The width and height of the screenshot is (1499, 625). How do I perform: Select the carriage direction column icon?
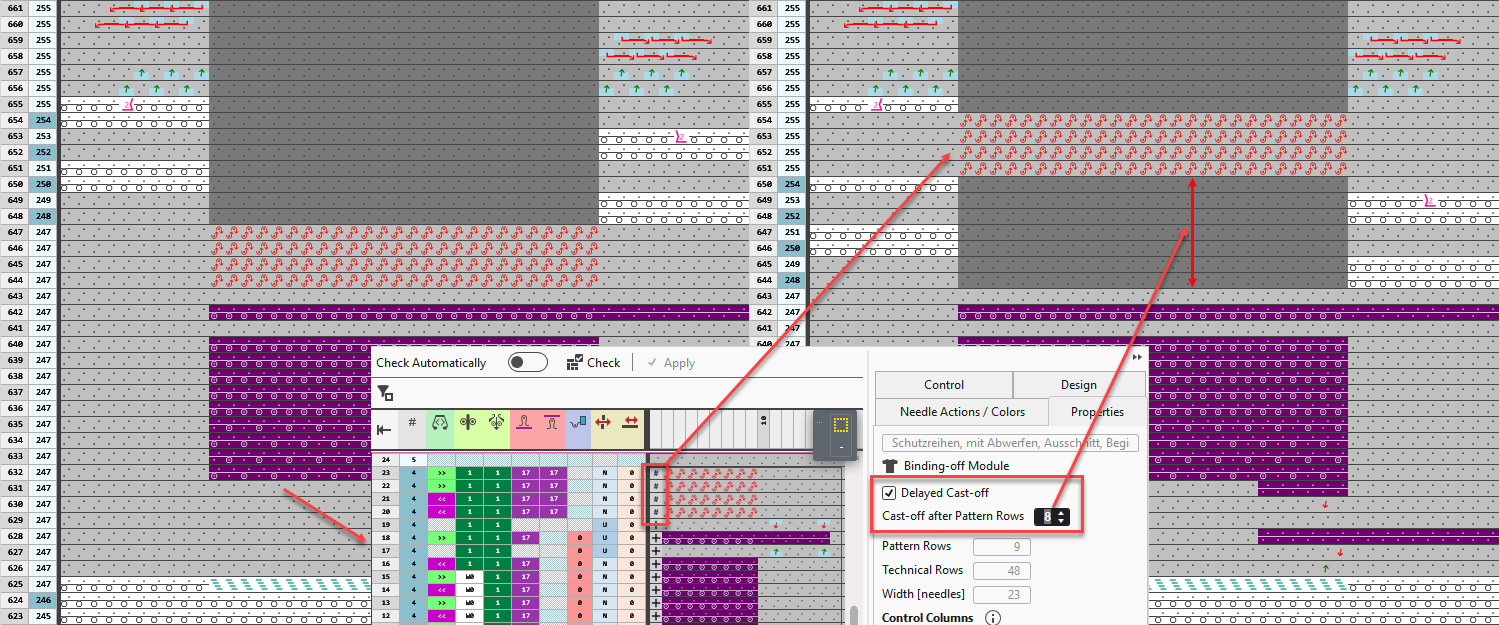click(439, 424)
